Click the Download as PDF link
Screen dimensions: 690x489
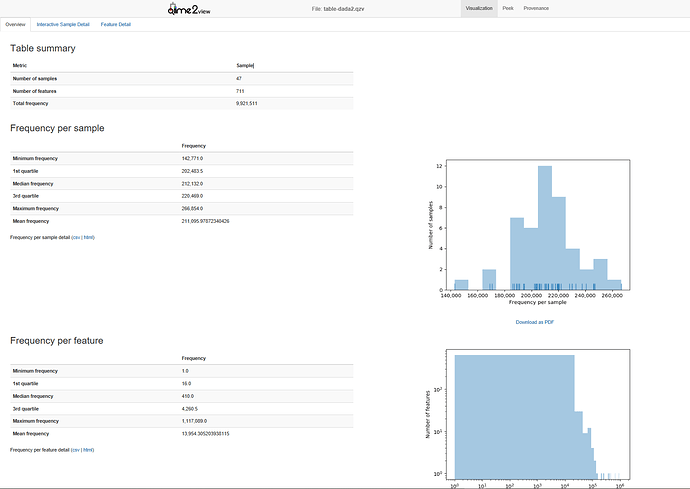coord(535,322)
